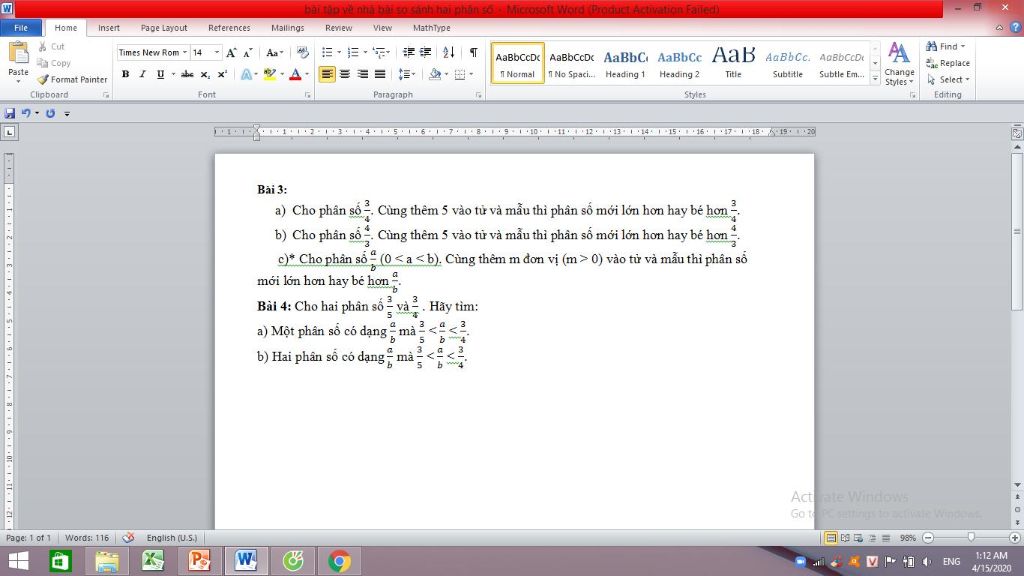
Task: Open the Windows Start button
Action: coord(18,561)
